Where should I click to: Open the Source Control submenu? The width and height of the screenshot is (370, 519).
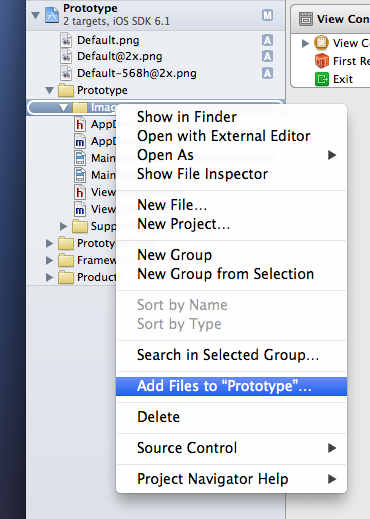point(231,448)
